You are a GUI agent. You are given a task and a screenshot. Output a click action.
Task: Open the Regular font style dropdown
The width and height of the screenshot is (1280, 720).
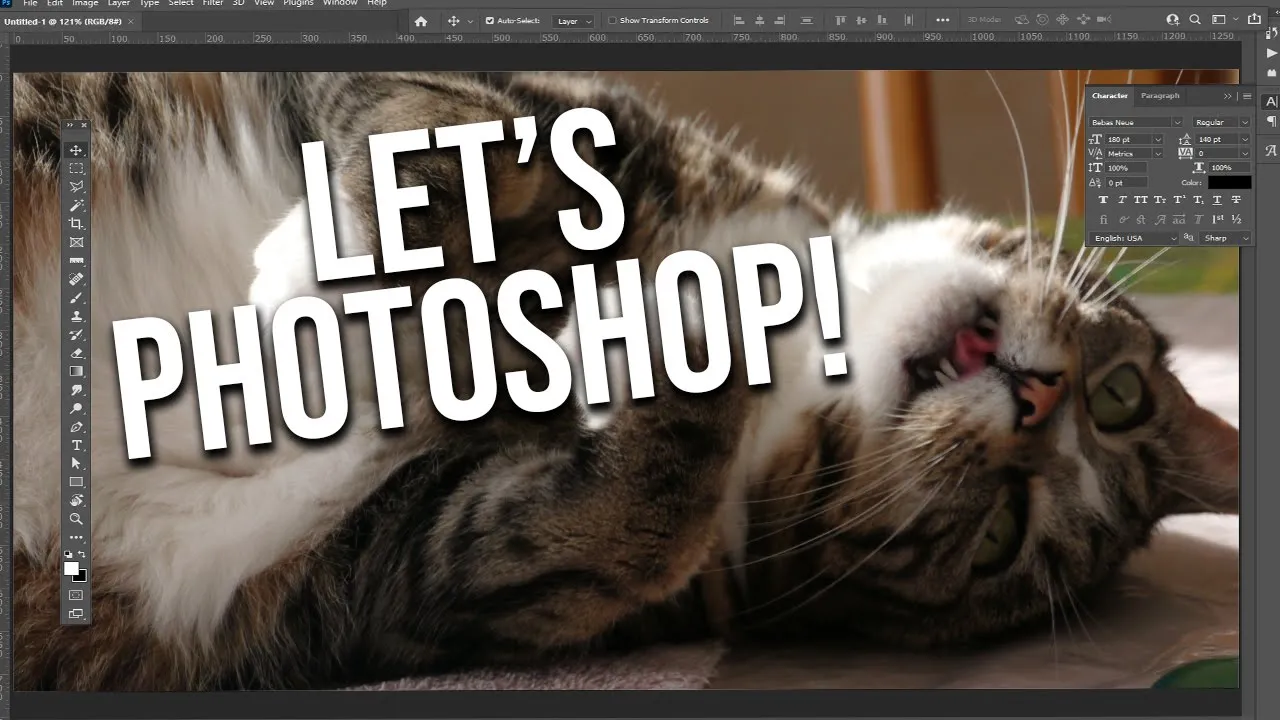pyautogui.click(x=1245, y=123)
